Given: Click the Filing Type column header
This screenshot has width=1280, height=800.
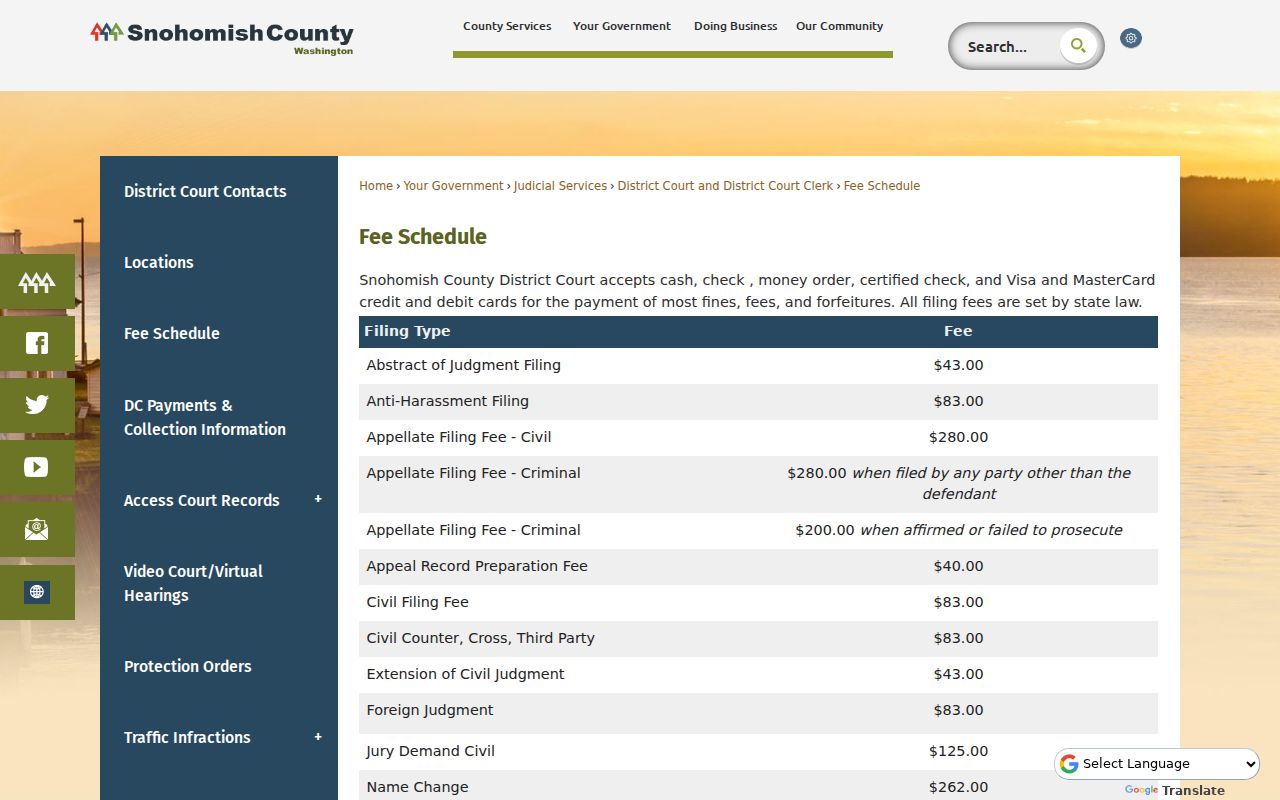Looking at the screenshot, I should (x=407, y=331).
